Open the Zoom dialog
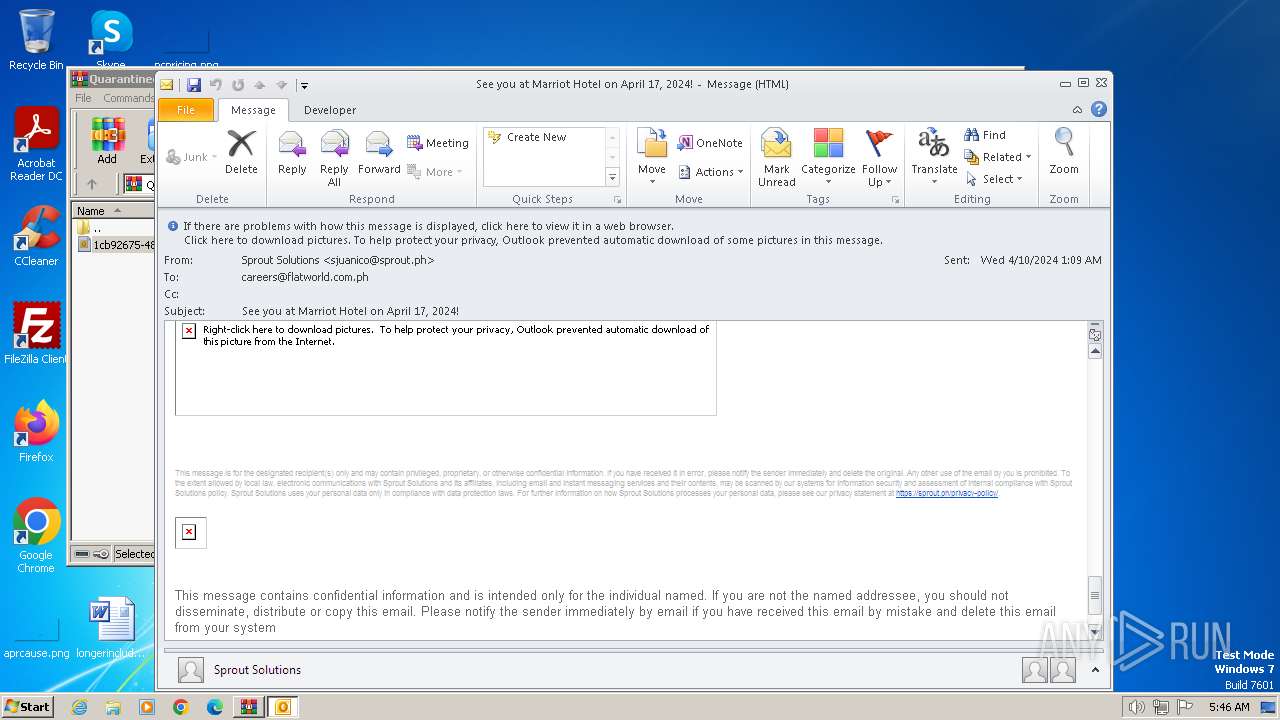 pyautogui.click(x=1064, y=153)
